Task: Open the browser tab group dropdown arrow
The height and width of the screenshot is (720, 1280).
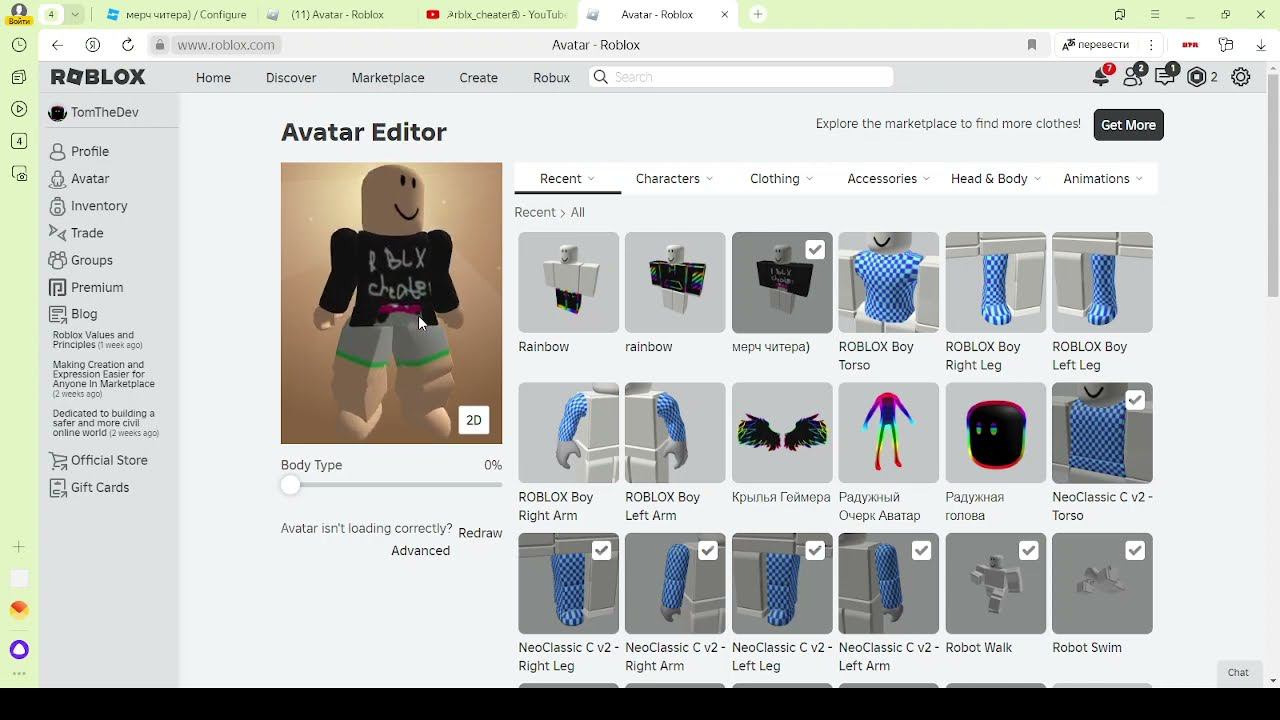Action: click(x=74, y=14)
